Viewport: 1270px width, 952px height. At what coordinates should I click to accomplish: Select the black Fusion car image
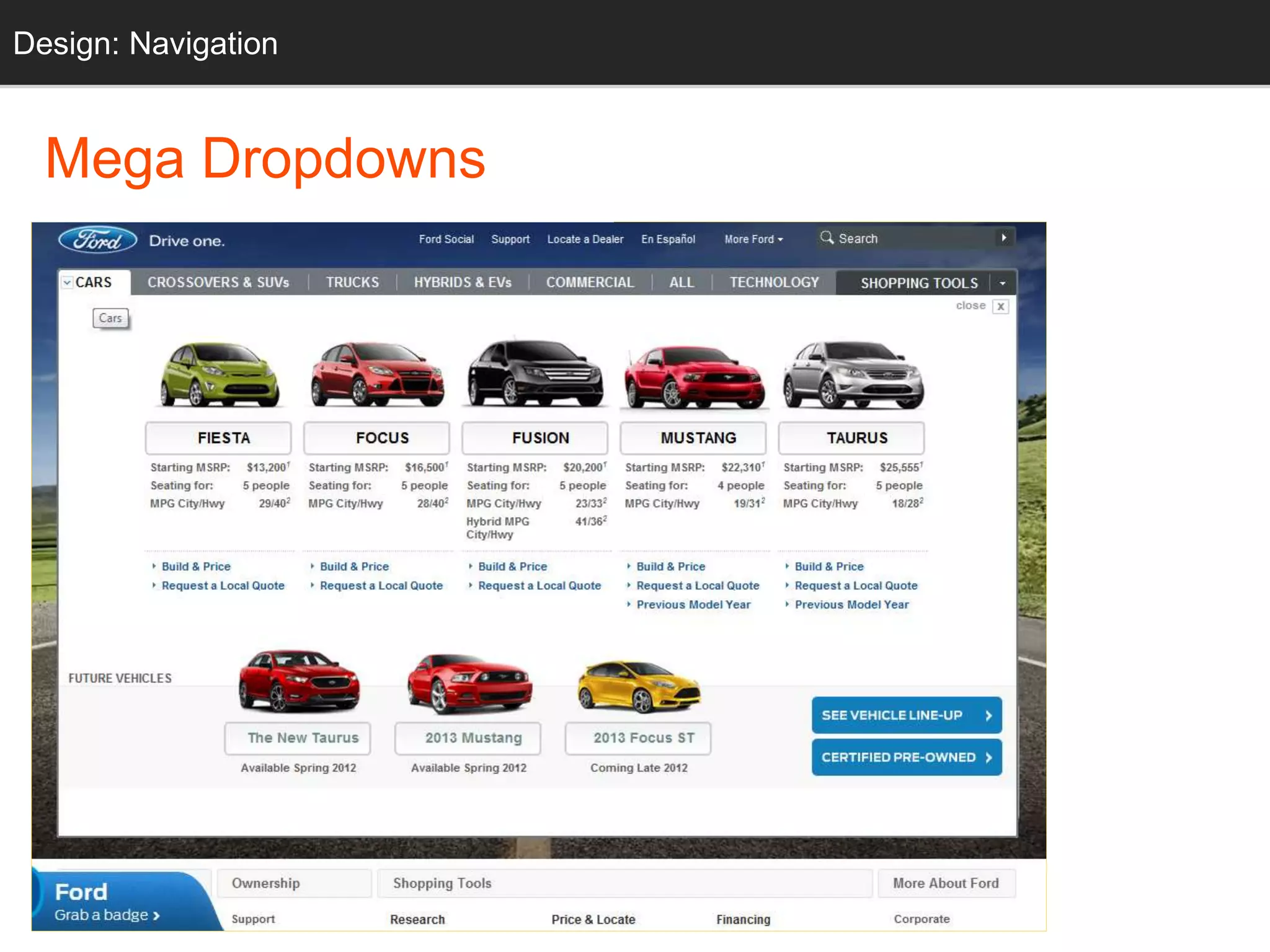[535, 372]
